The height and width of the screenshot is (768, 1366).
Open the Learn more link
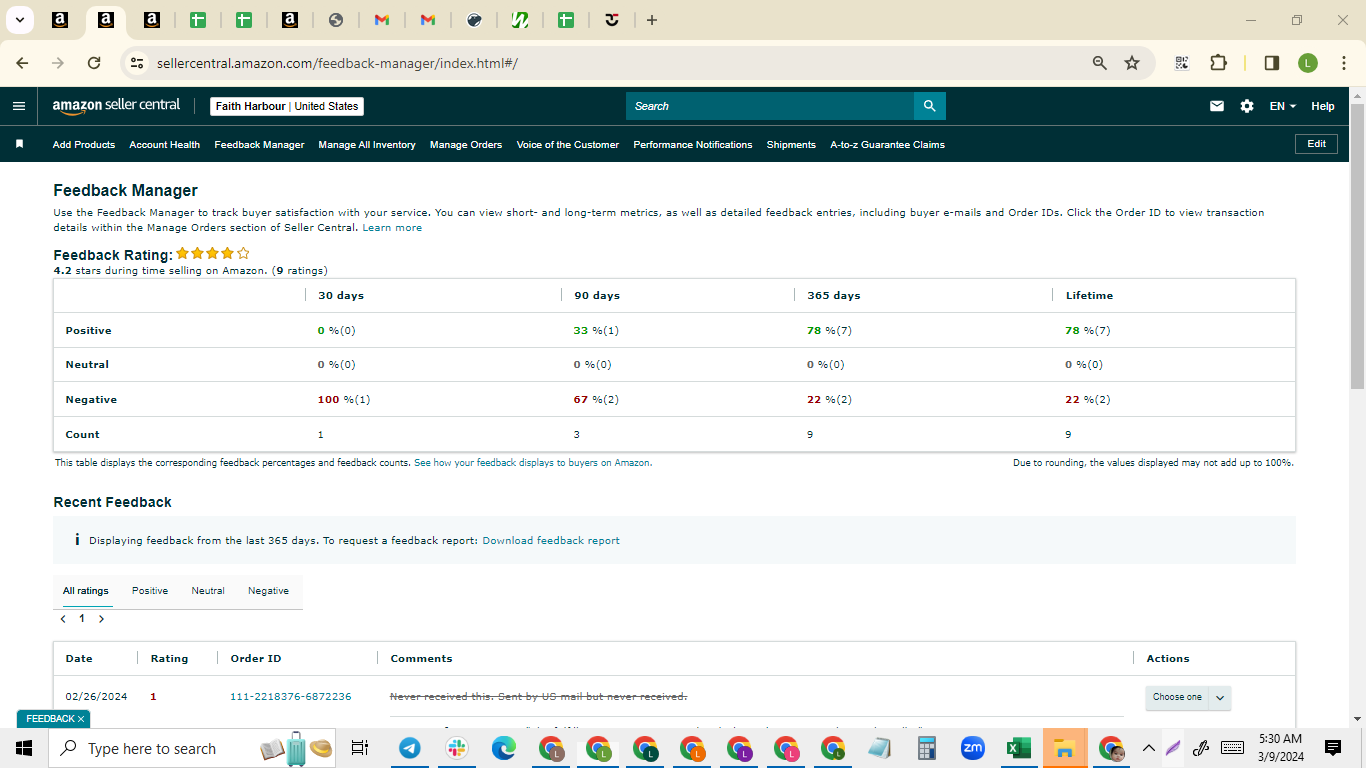tap(392, 228)
